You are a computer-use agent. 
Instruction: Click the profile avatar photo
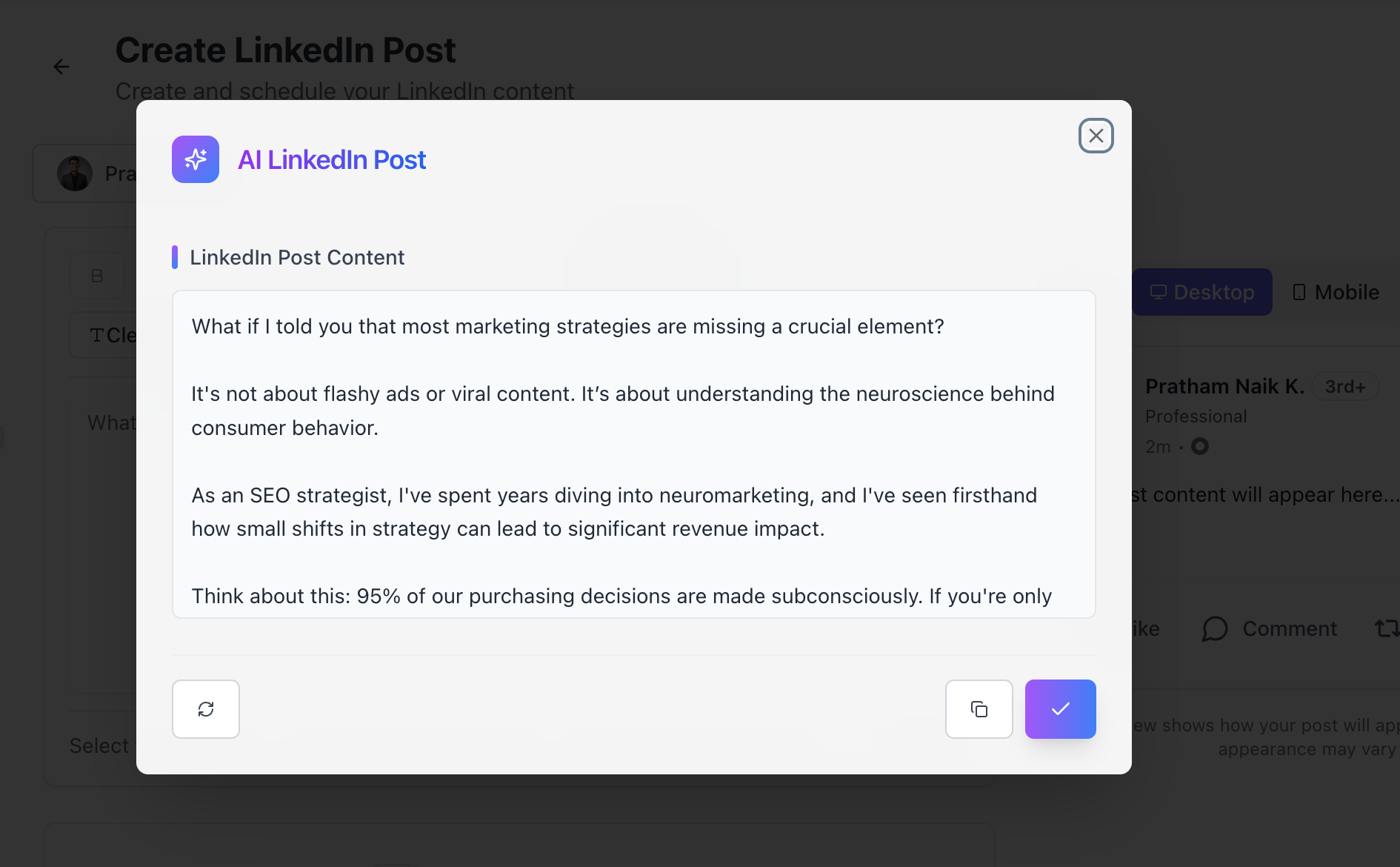pos(75,173)
